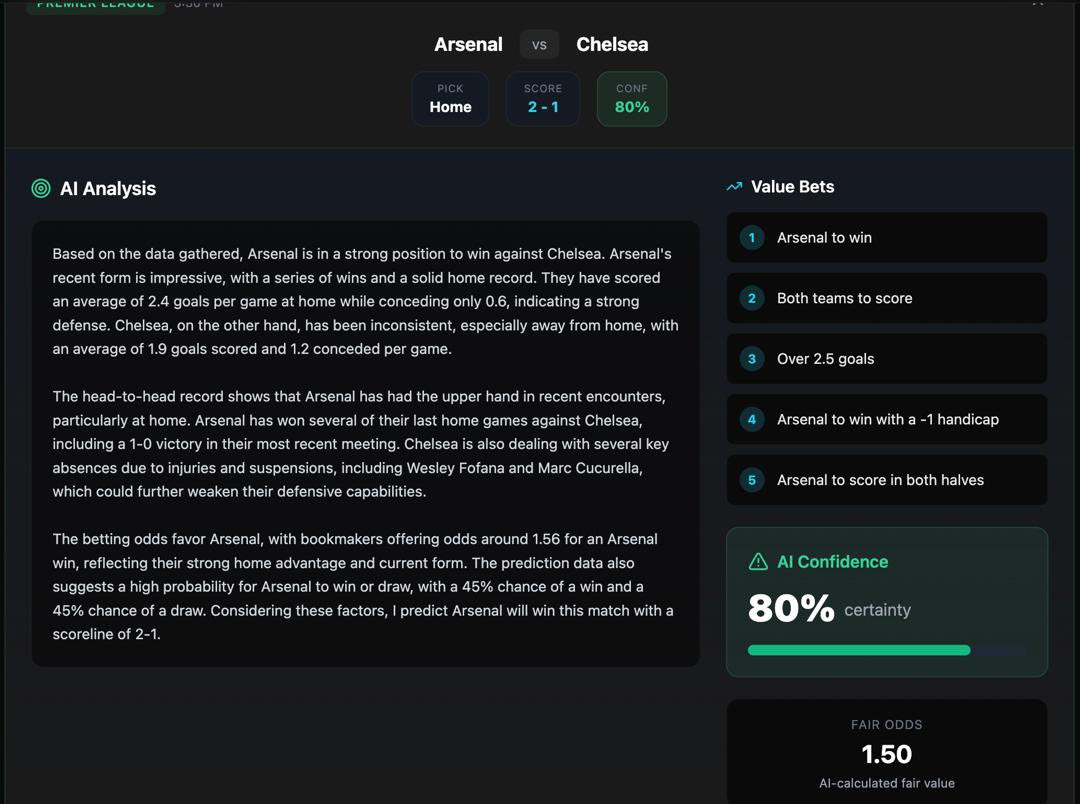Image resolution: width=1080 pixels, height=804 pixels.
Task: Click the Value Bets trending arrow icon
Action: 734,187
